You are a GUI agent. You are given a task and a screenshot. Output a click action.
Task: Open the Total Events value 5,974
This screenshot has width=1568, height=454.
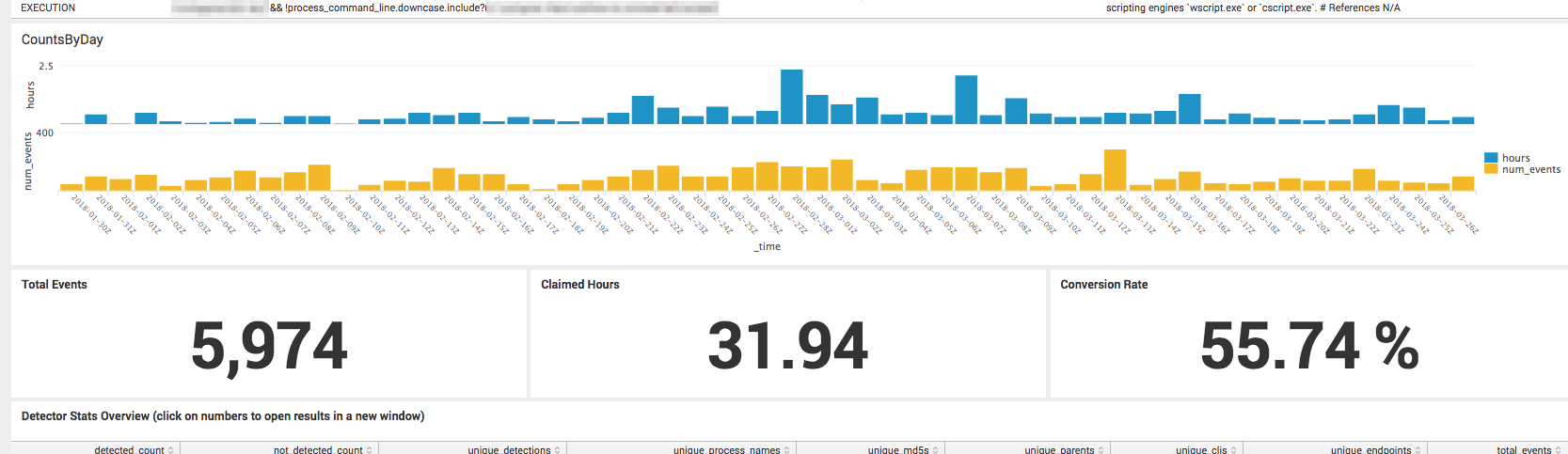point(269,345)
